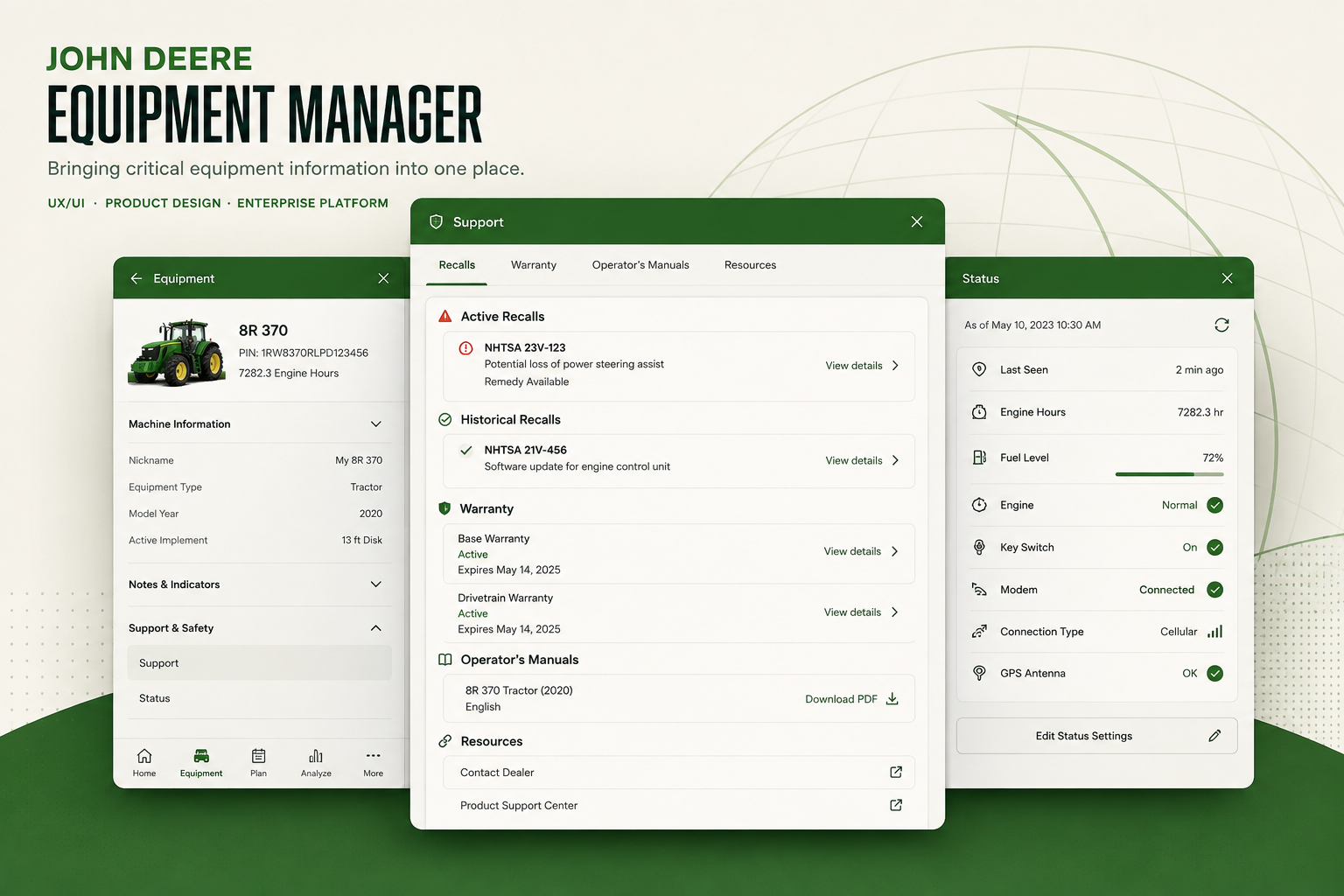Image resolution: width=1344 pixels, height=896 pixels.
Task: Click the pencil icon on Edit Status Settings
Action: coord(1214,736)
